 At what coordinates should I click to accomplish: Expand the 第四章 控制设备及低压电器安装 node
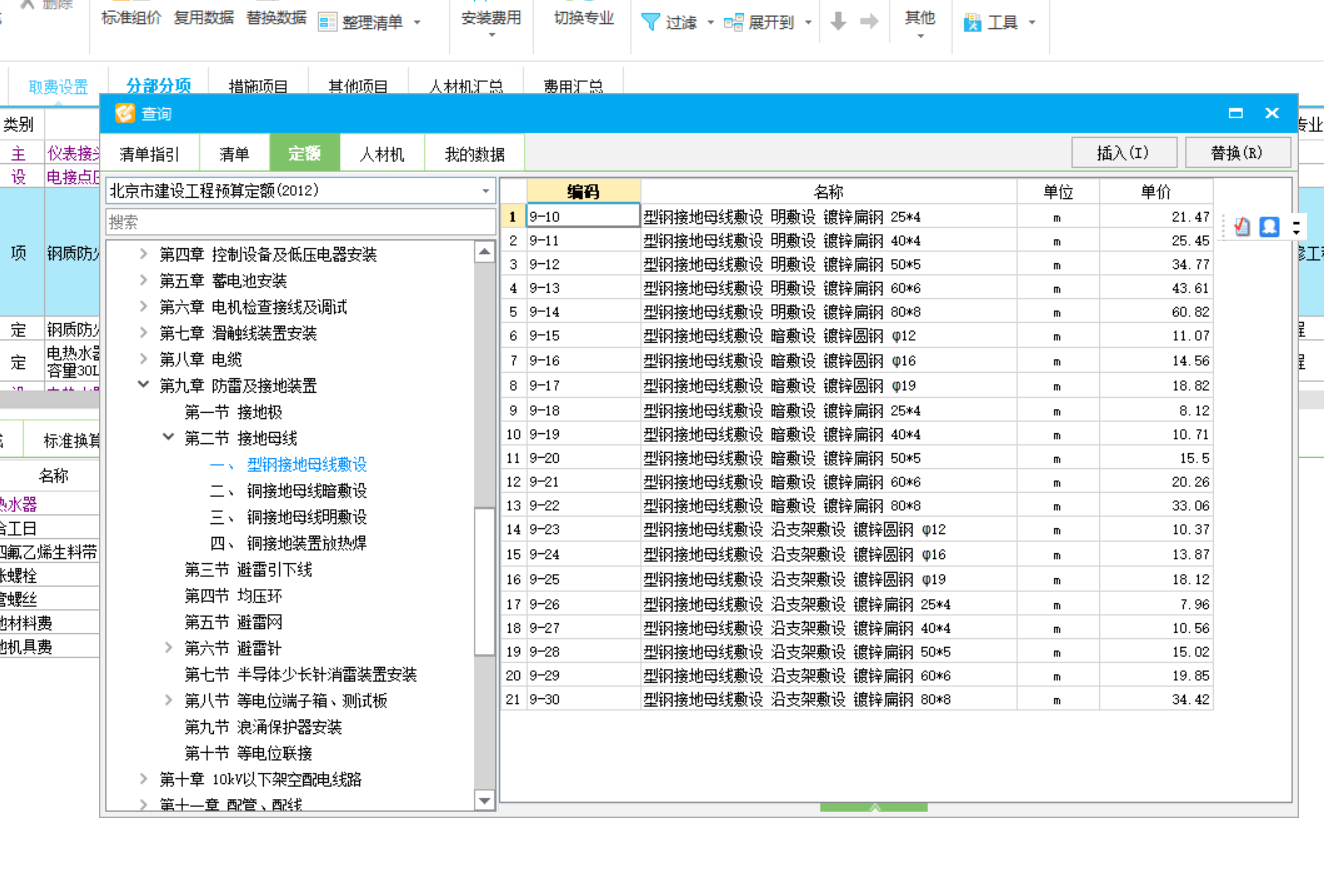coord(144,254)
